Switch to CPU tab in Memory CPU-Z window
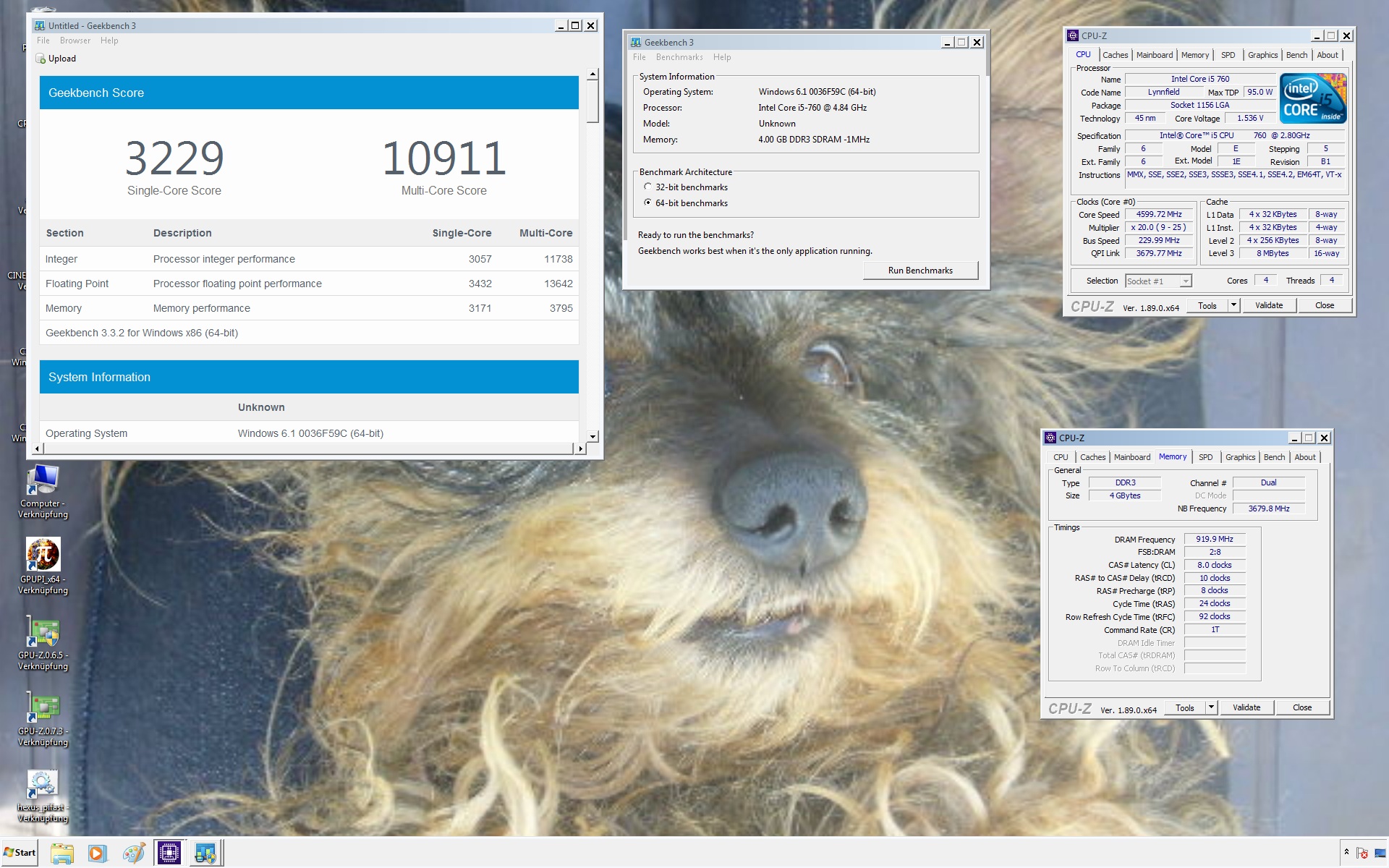Image resolution: width=1389 pixels, height=868 pixels. (x=1061, y=457)
